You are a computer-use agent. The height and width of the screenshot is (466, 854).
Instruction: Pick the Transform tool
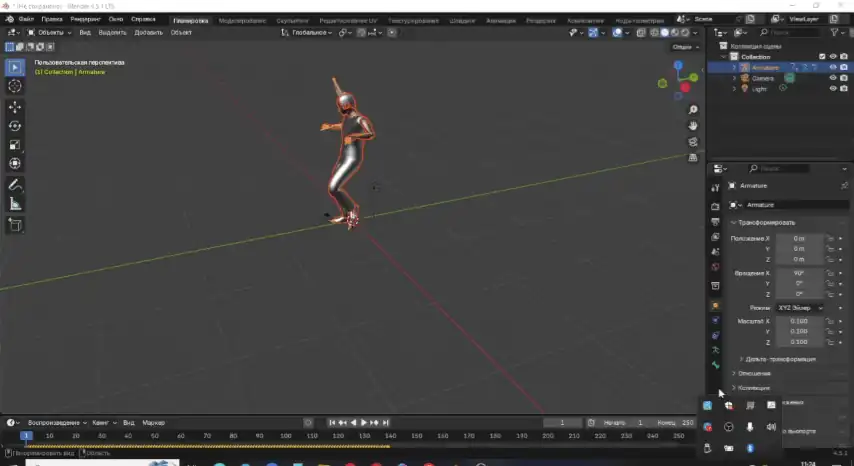point(15,163)
